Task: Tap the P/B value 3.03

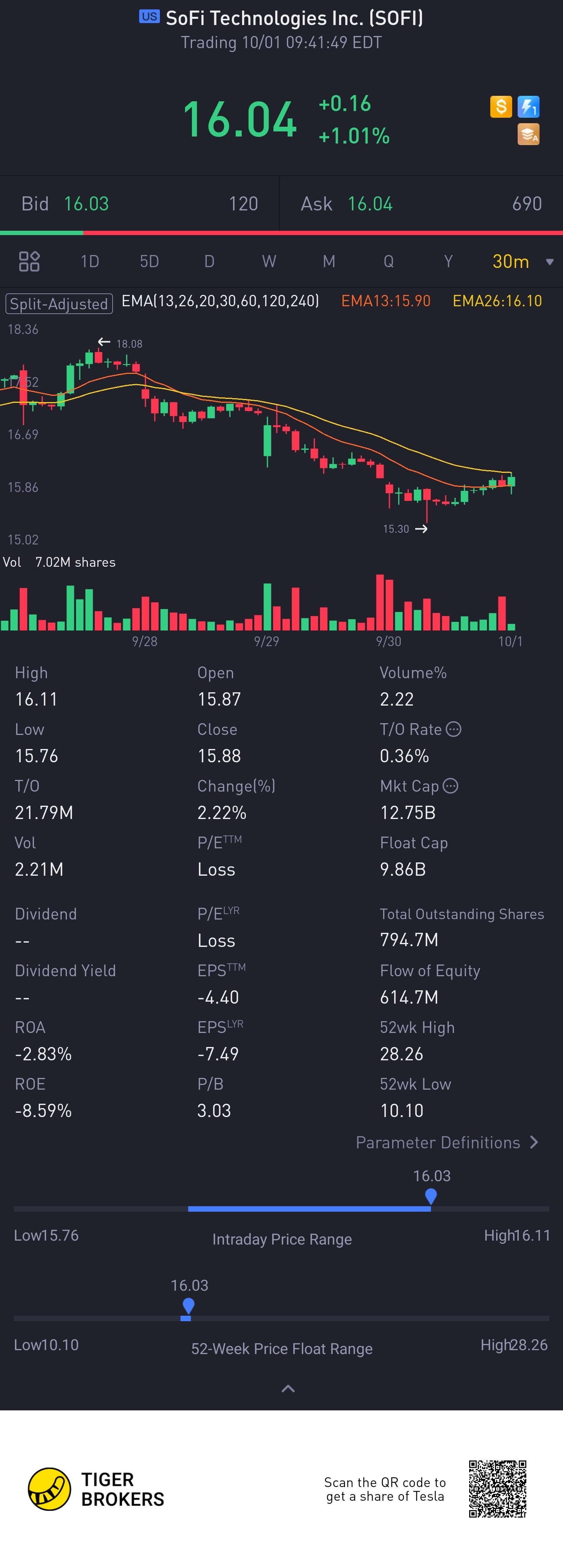Action: point(214,1110)
